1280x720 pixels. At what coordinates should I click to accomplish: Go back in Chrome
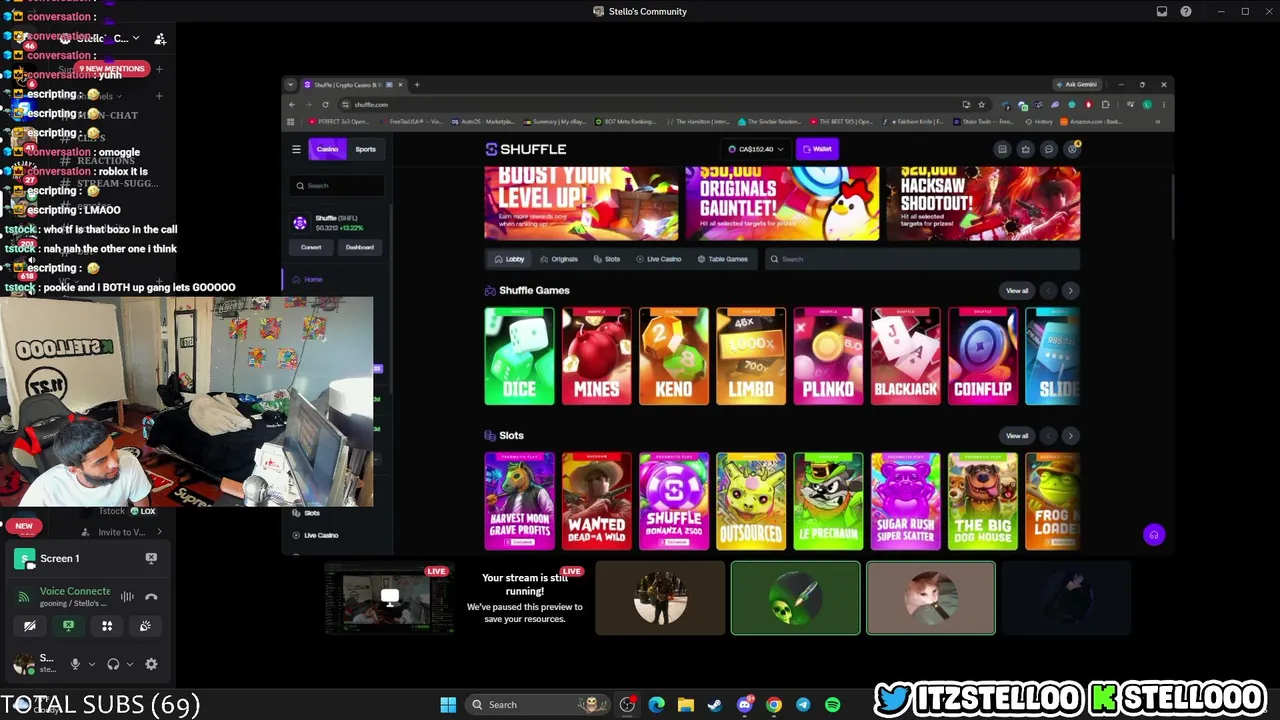292,105
